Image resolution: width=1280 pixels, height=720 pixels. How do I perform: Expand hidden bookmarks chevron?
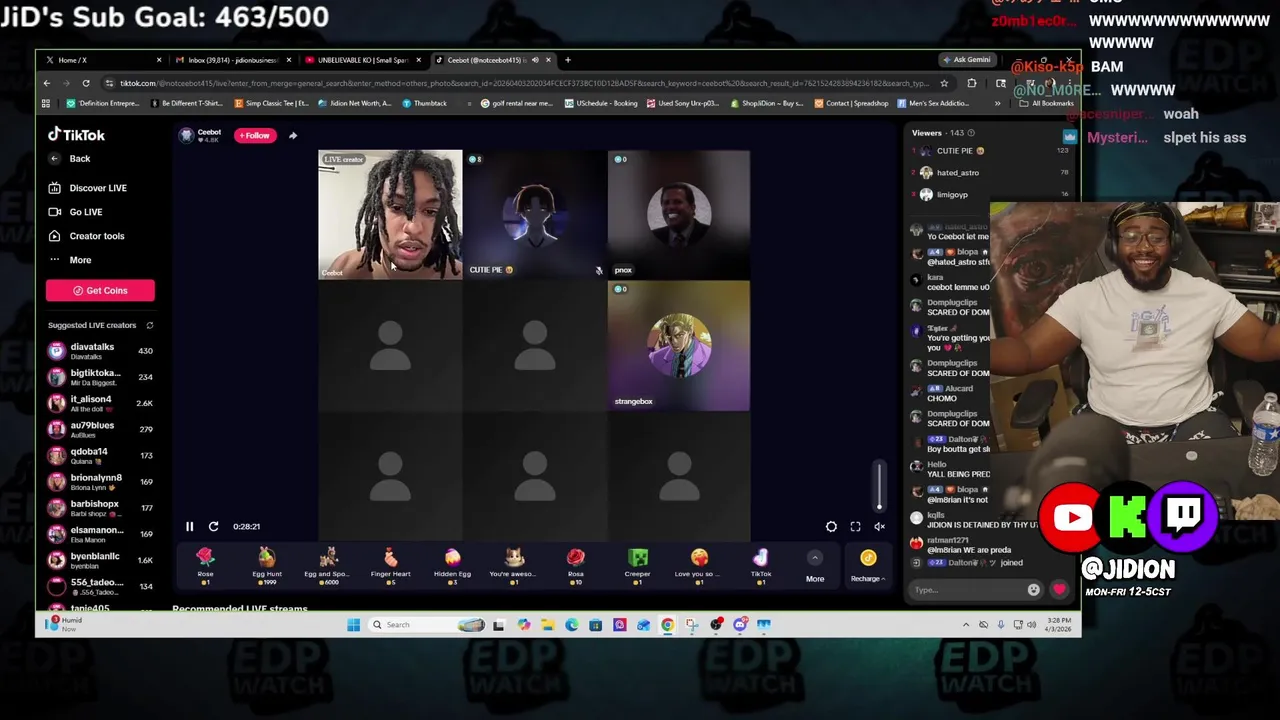997,103
